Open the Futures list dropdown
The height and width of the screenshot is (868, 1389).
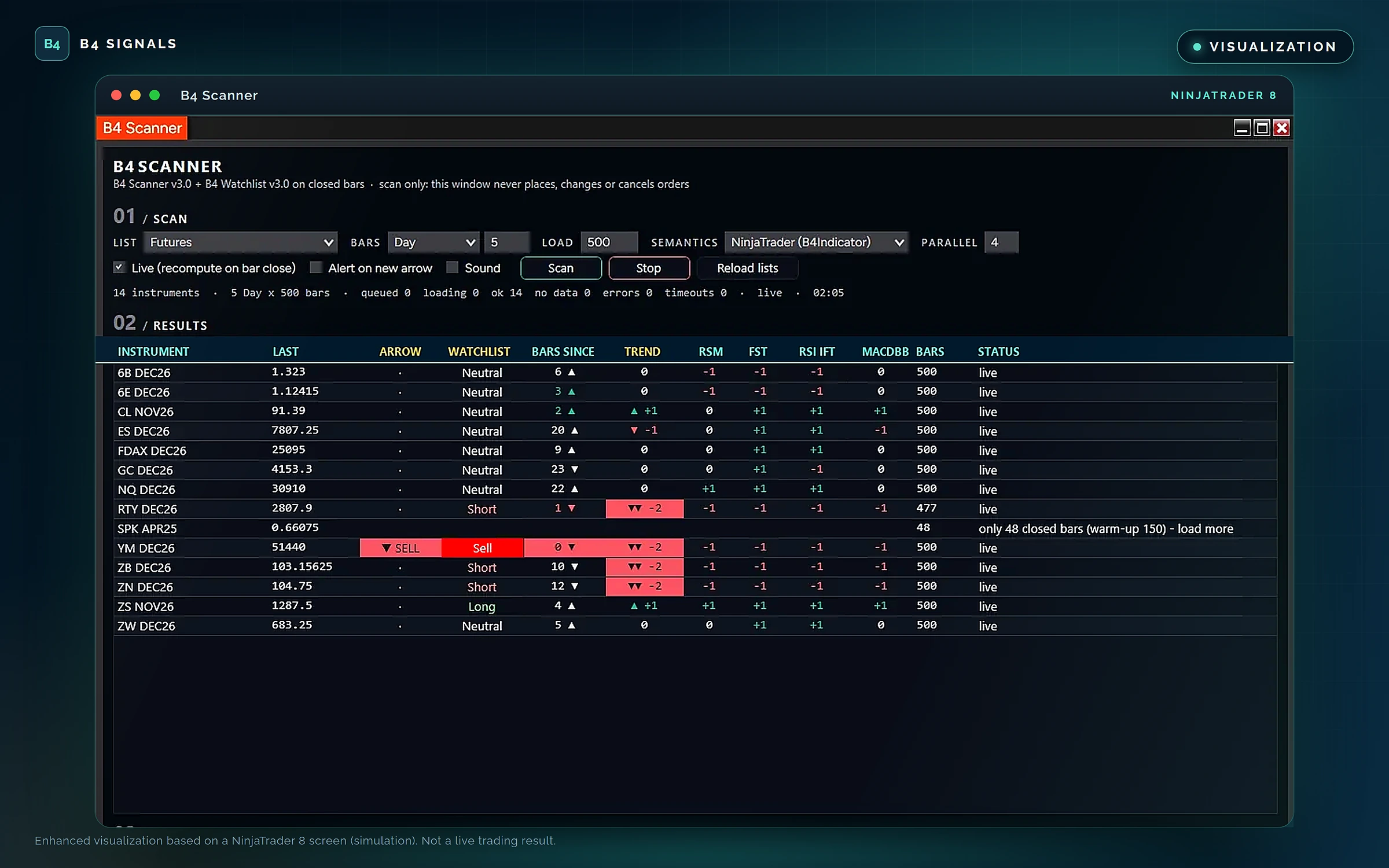pyautogui.click(x=240, y=242)
